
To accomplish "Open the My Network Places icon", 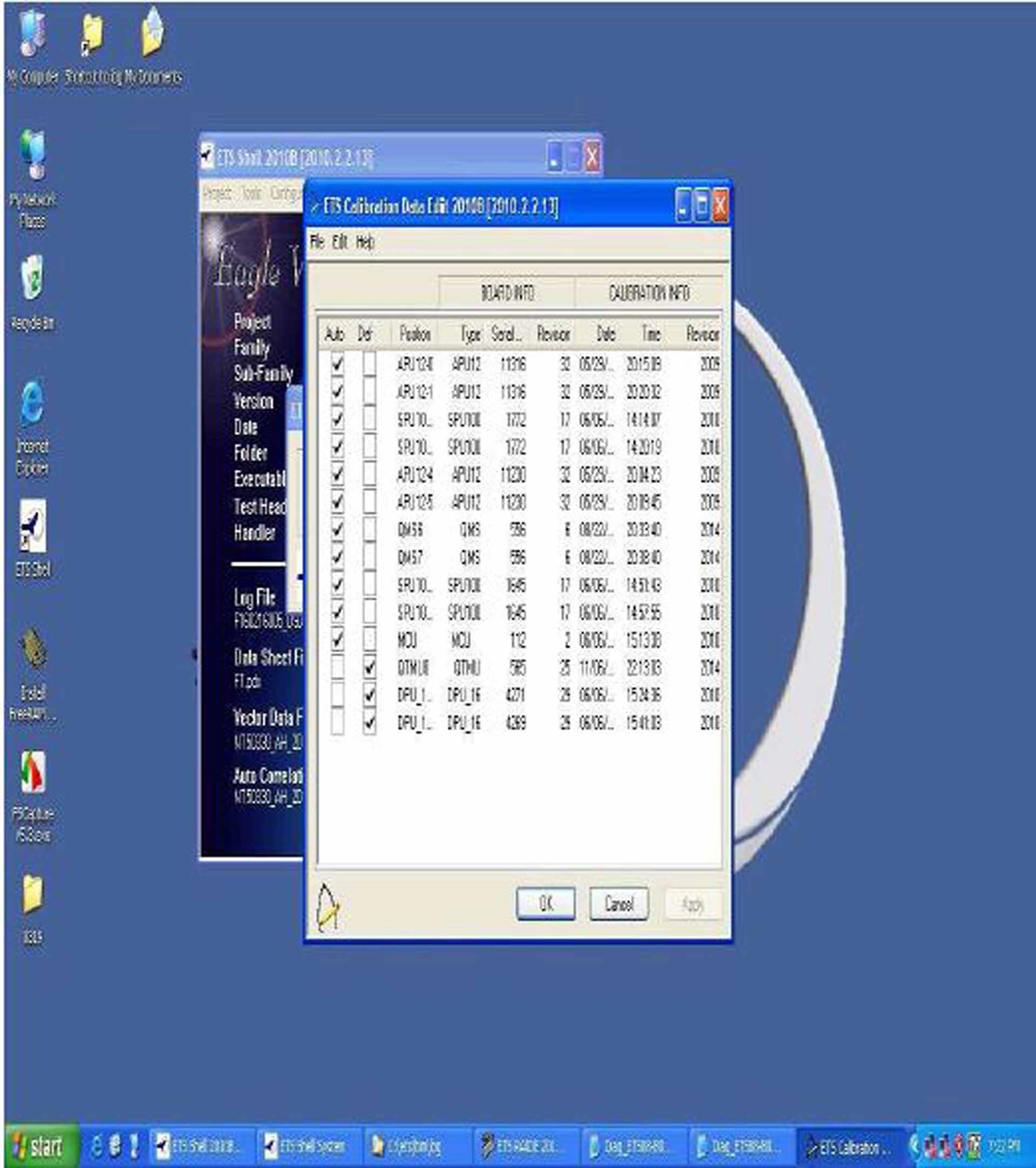I will click(32, 154).
